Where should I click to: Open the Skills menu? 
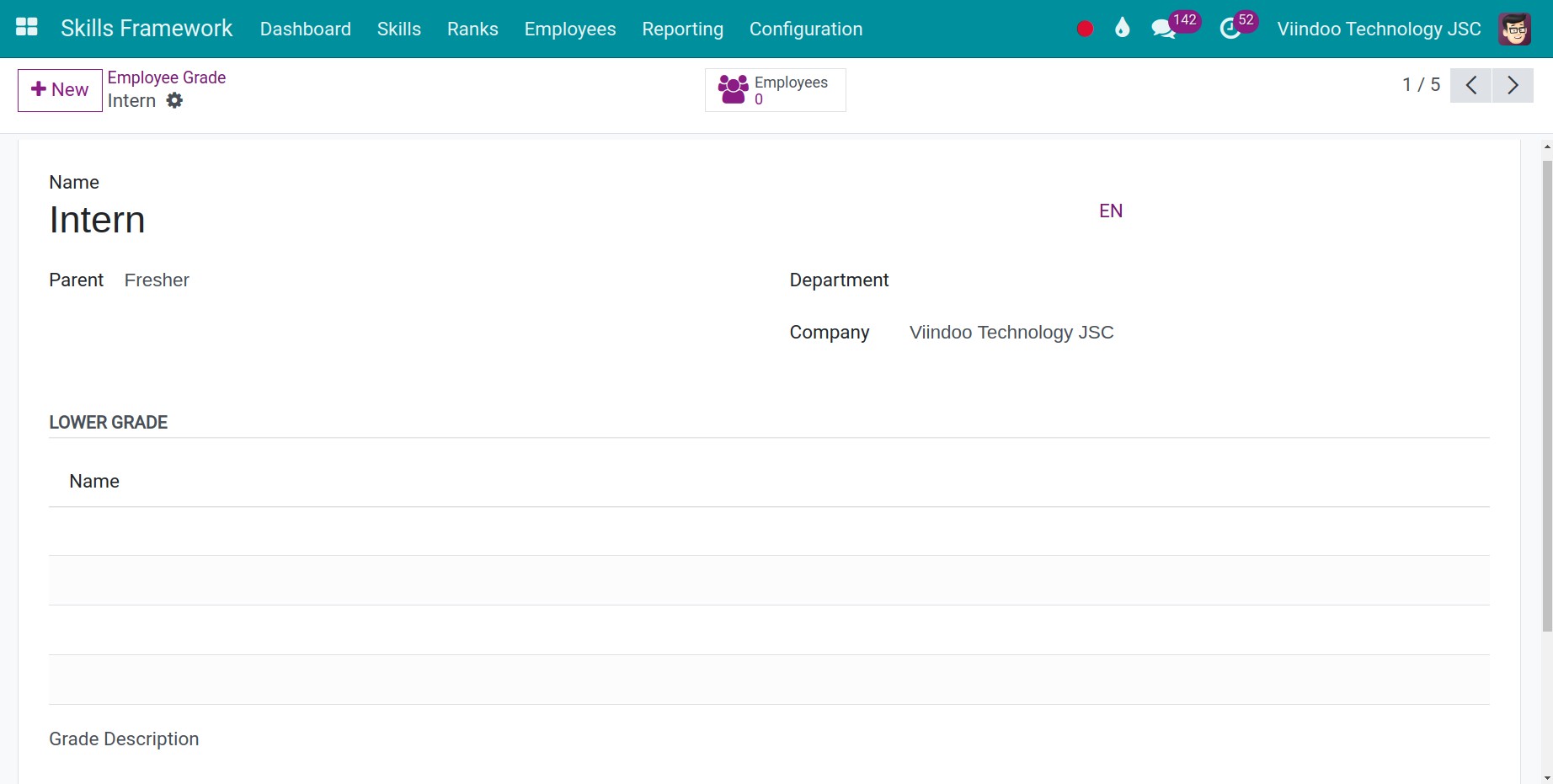399,29
